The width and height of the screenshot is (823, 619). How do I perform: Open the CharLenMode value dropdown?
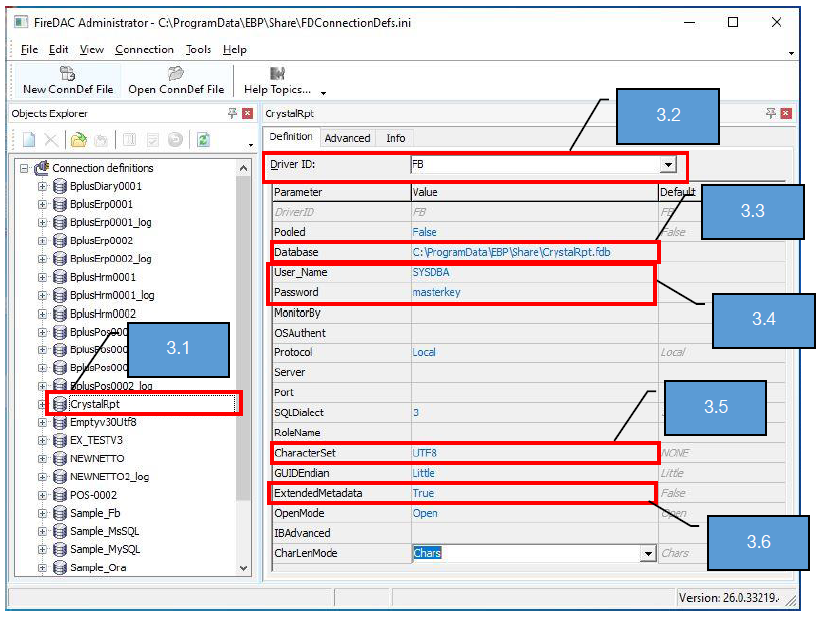(647, 553)
